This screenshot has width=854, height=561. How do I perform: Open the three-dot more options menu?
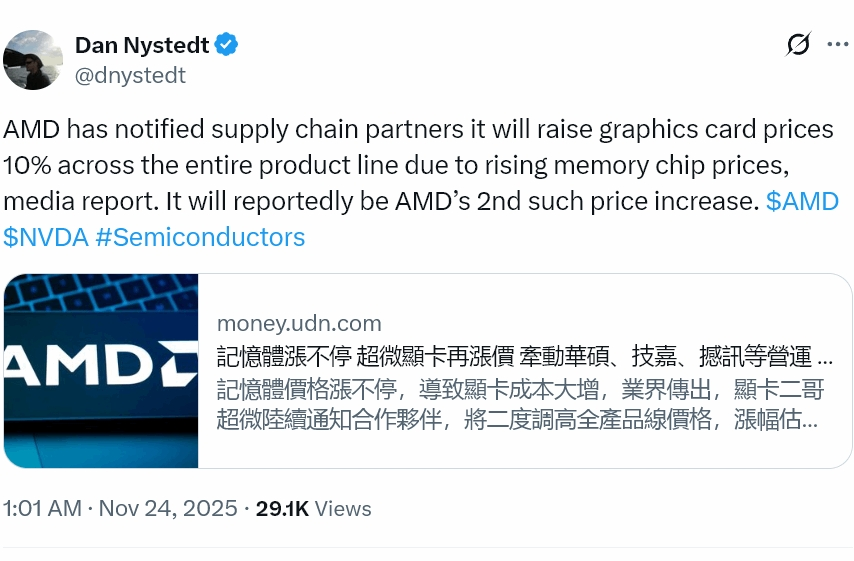tap(837, 44)
